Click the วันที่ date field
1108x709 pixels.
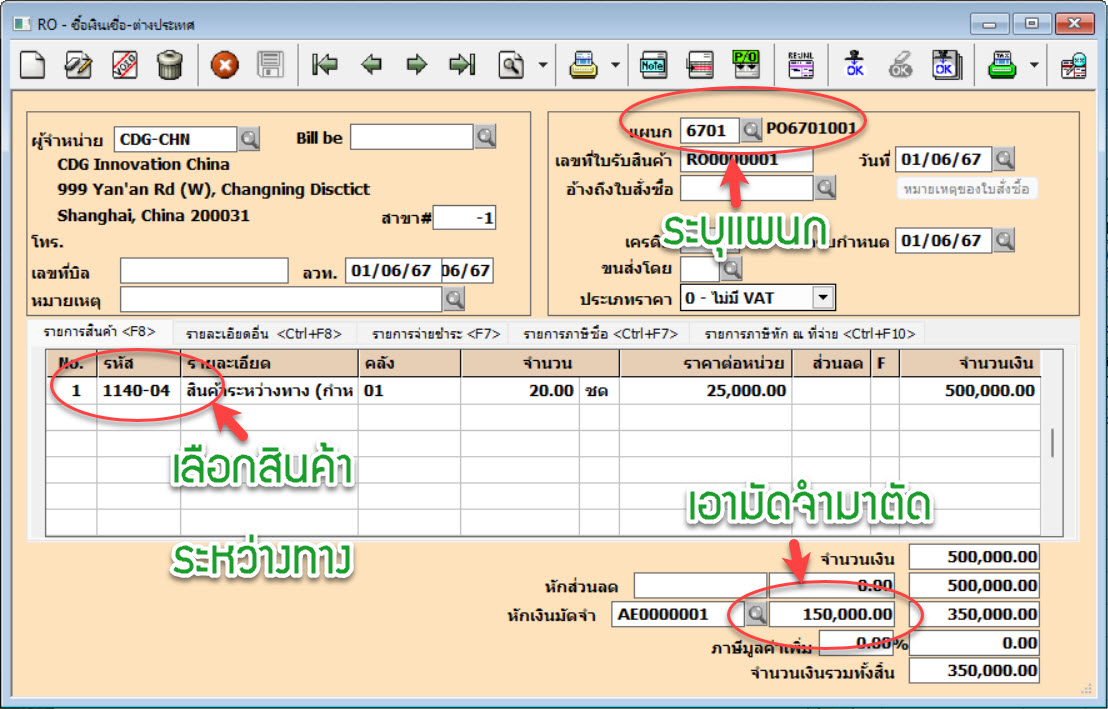(x=943, y=159)
